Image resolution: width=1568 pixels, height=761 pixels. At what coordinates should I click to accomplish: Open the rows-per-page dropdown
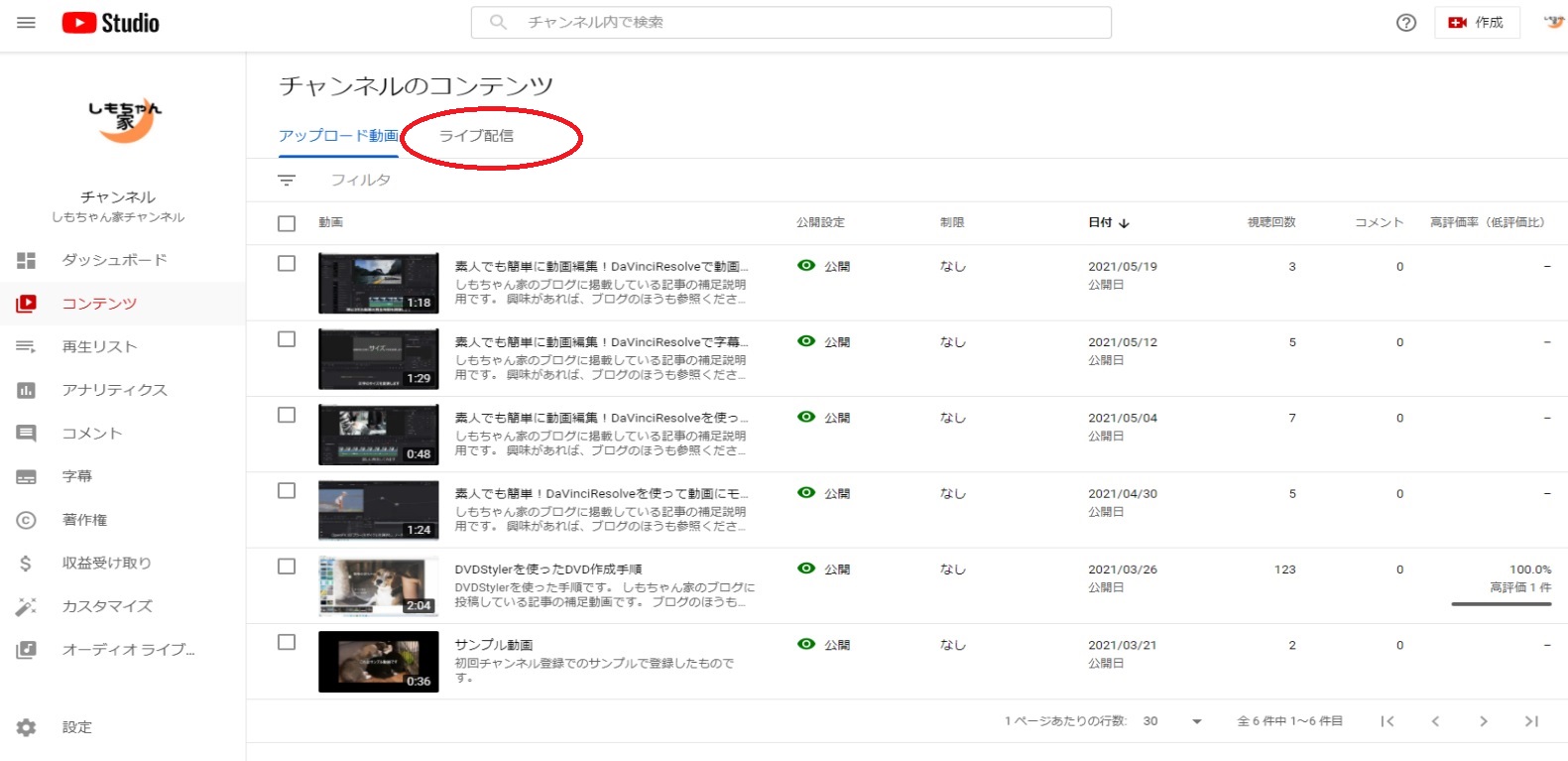click(1196, 721)
